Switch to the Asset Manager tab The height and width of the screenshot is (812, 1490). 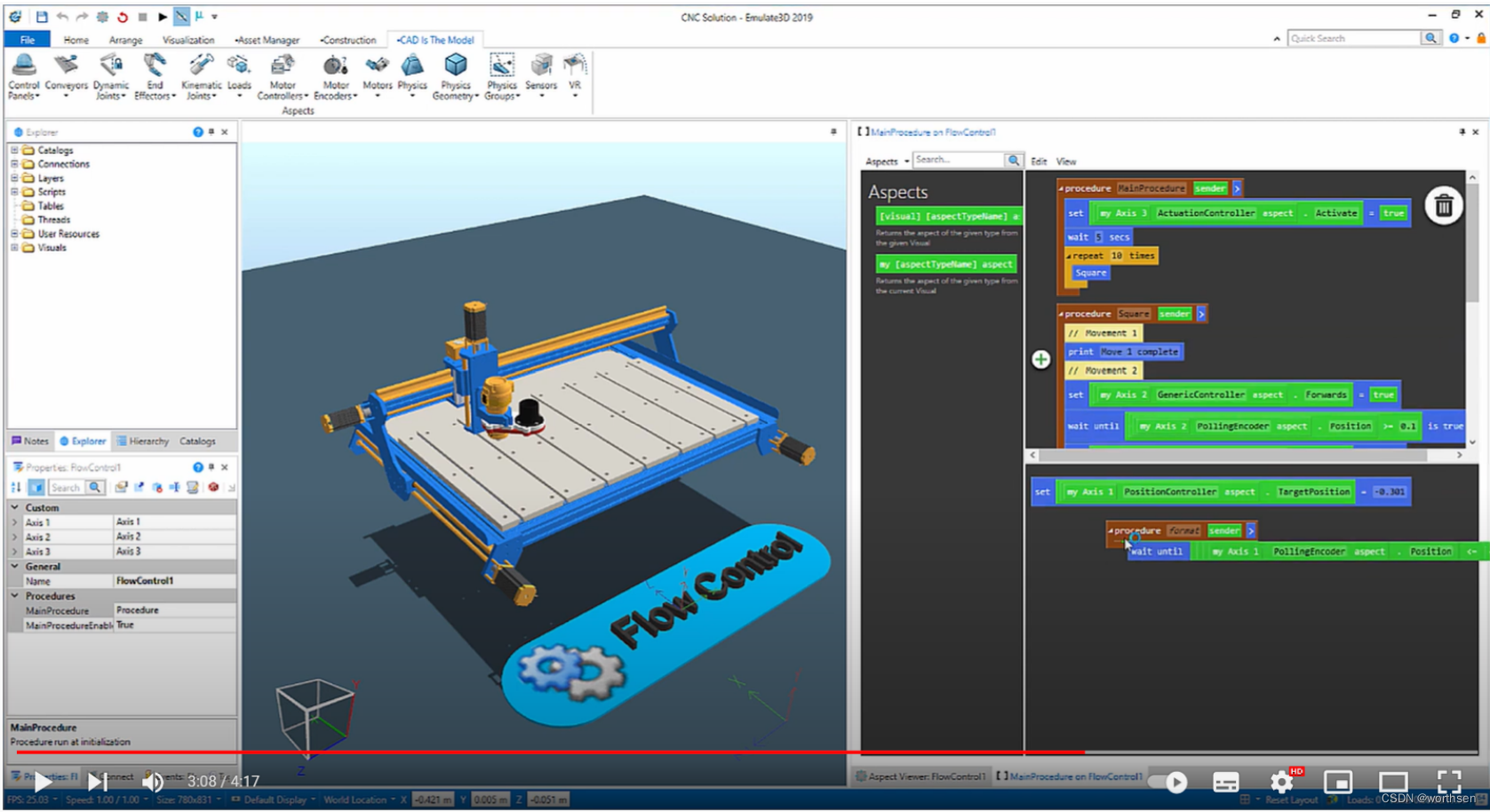pos(267,40)
